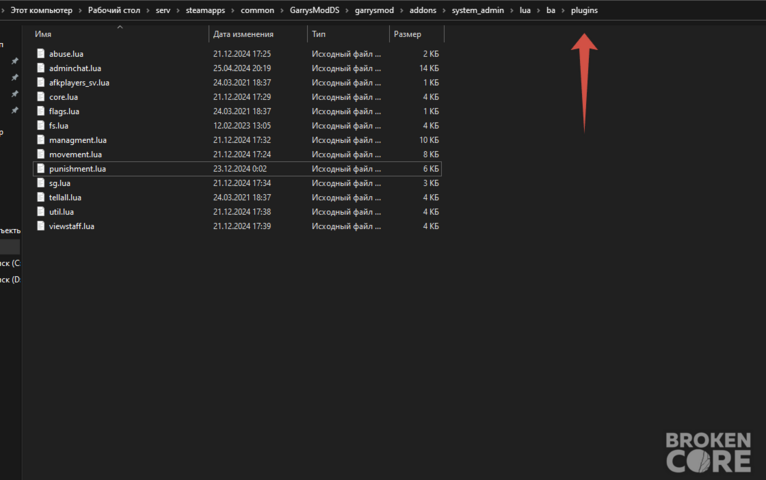Click the 12.02.2023 13:05 date cell
The width and height of the screenshot is (766, 480).
tap(242, 125)
